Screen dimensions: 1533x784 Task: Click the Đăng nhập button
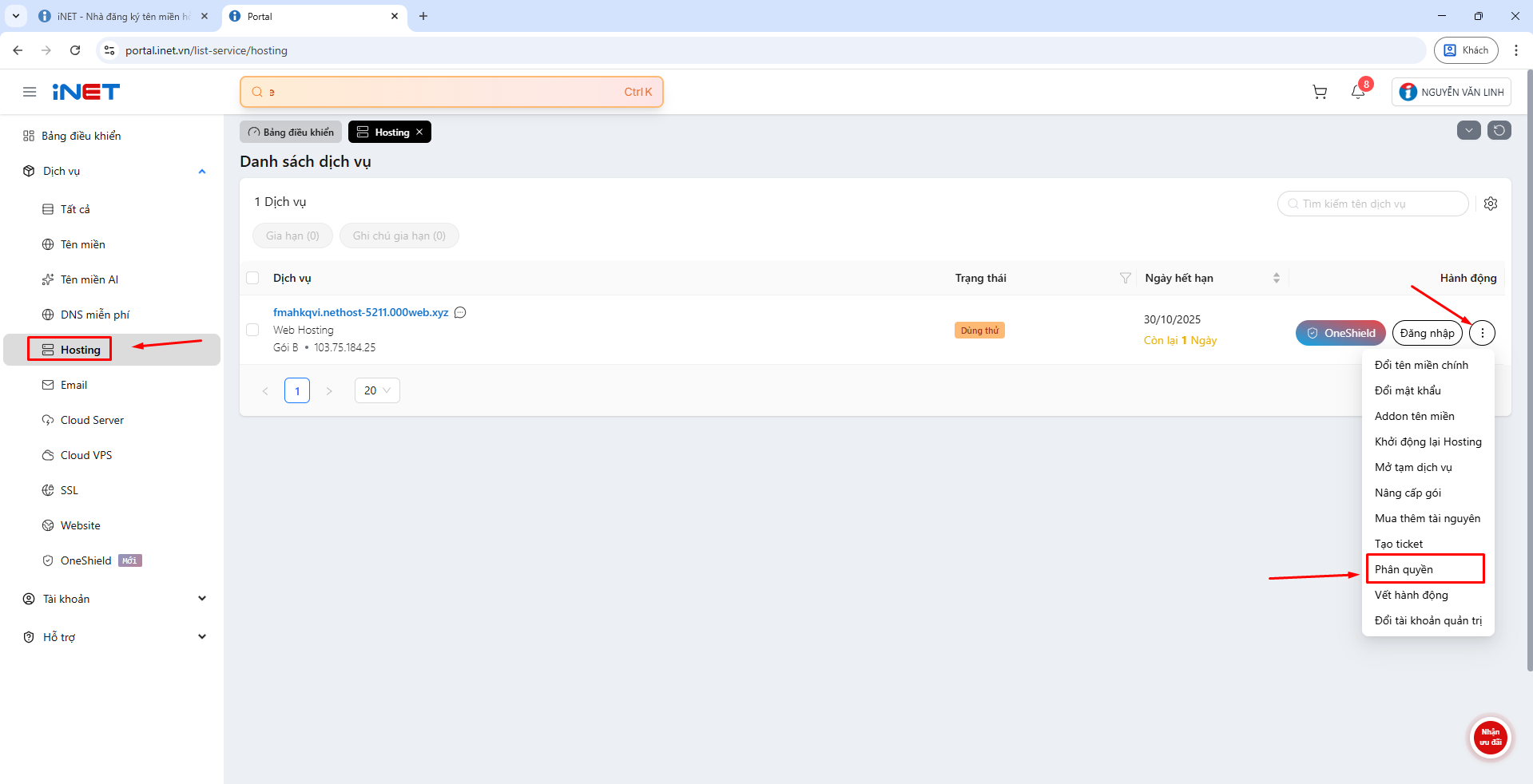click(x=1427, y=333)
